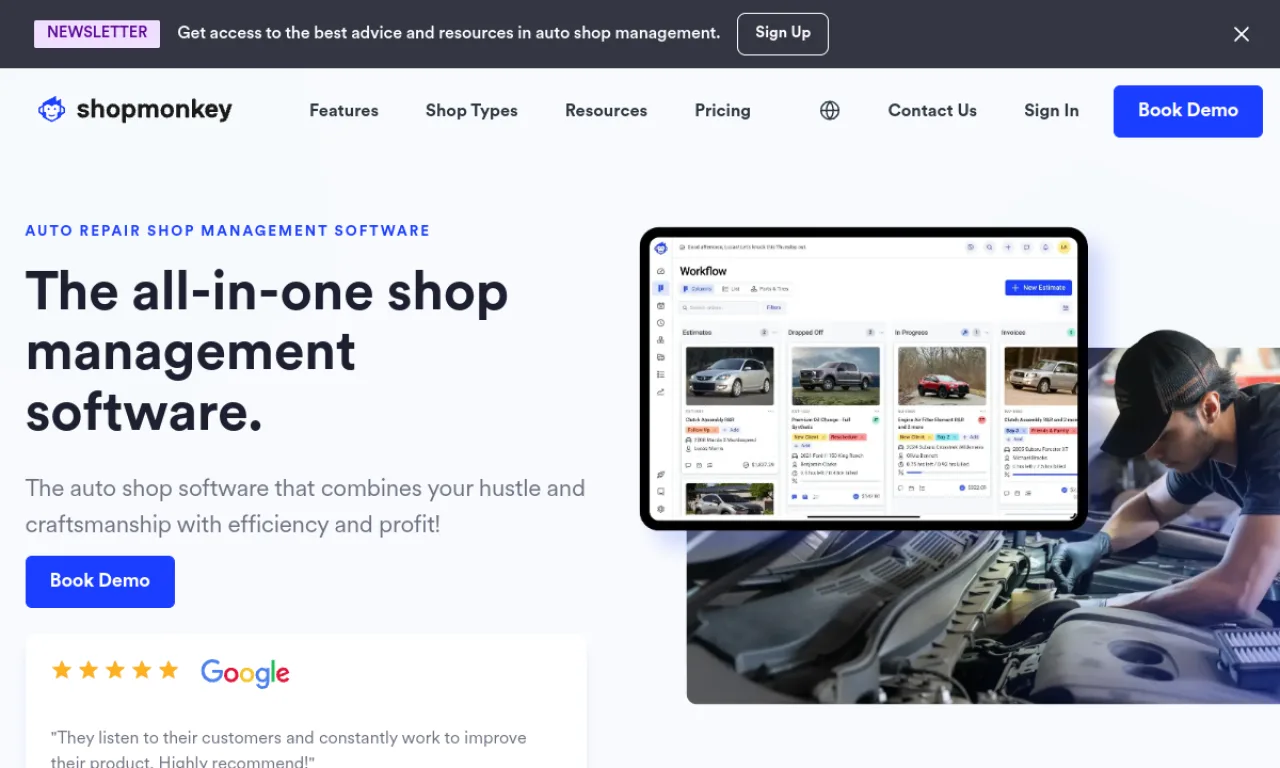This screenshot has width=1280, height=768.
Task: Click the calendar icon in mockup sidebar
Action: tap(661, 306)
